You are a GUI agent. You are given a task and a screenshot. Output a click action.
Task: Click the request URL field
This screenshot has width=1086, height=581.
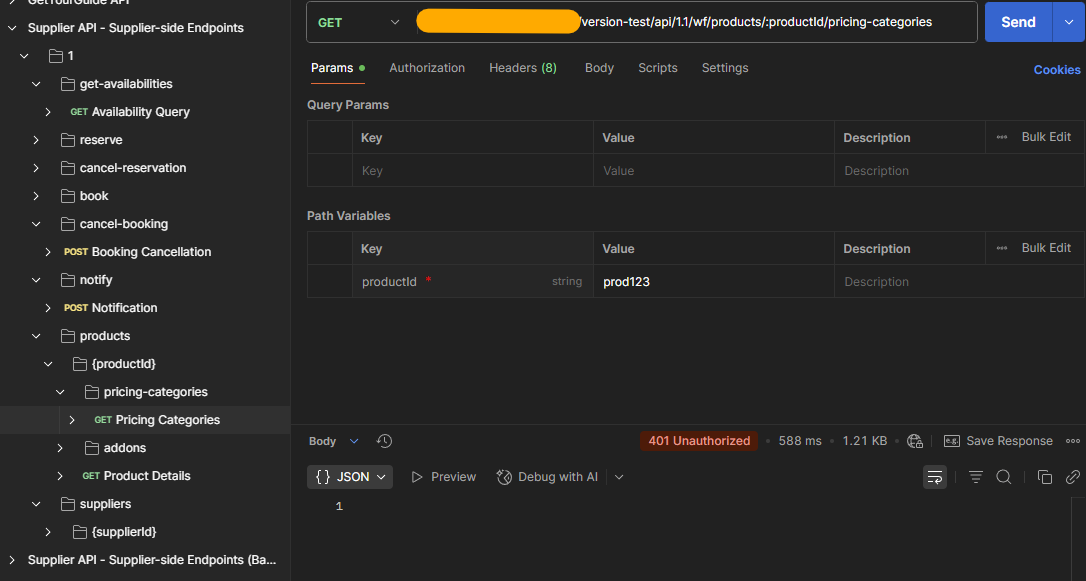point(695,22)
